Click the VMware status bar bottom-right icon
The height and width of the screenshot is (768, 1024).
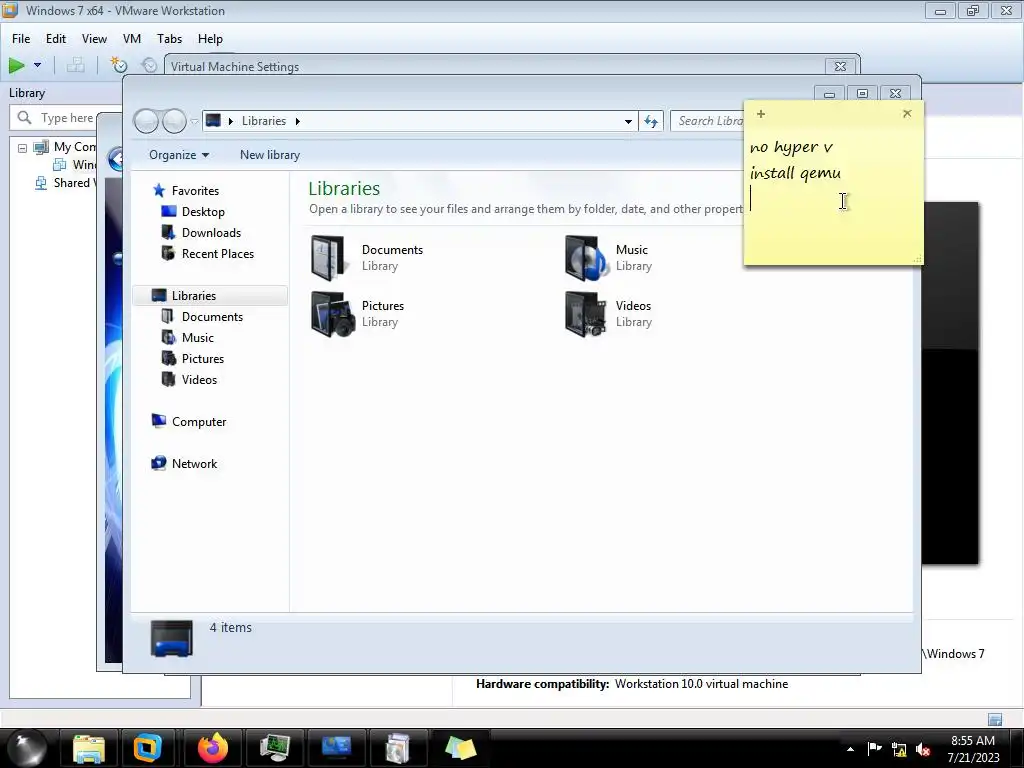(x=995, y=719)
